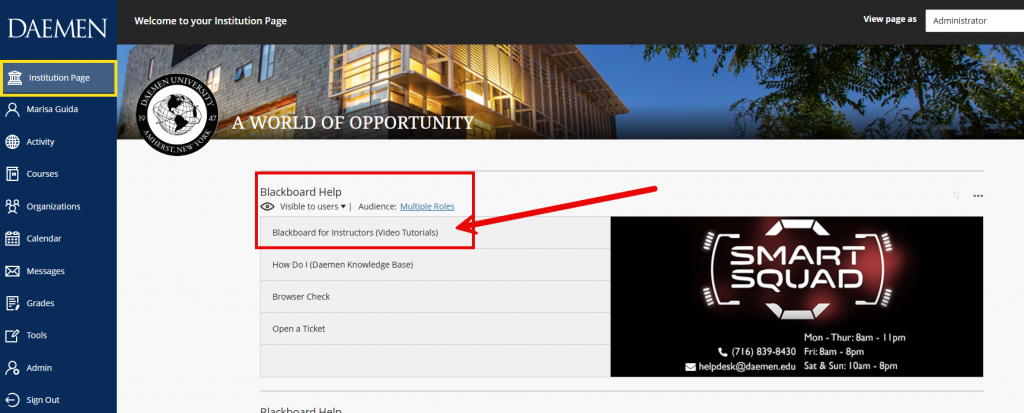
Task: Click the Grades sheet icon
Action: 12,303
